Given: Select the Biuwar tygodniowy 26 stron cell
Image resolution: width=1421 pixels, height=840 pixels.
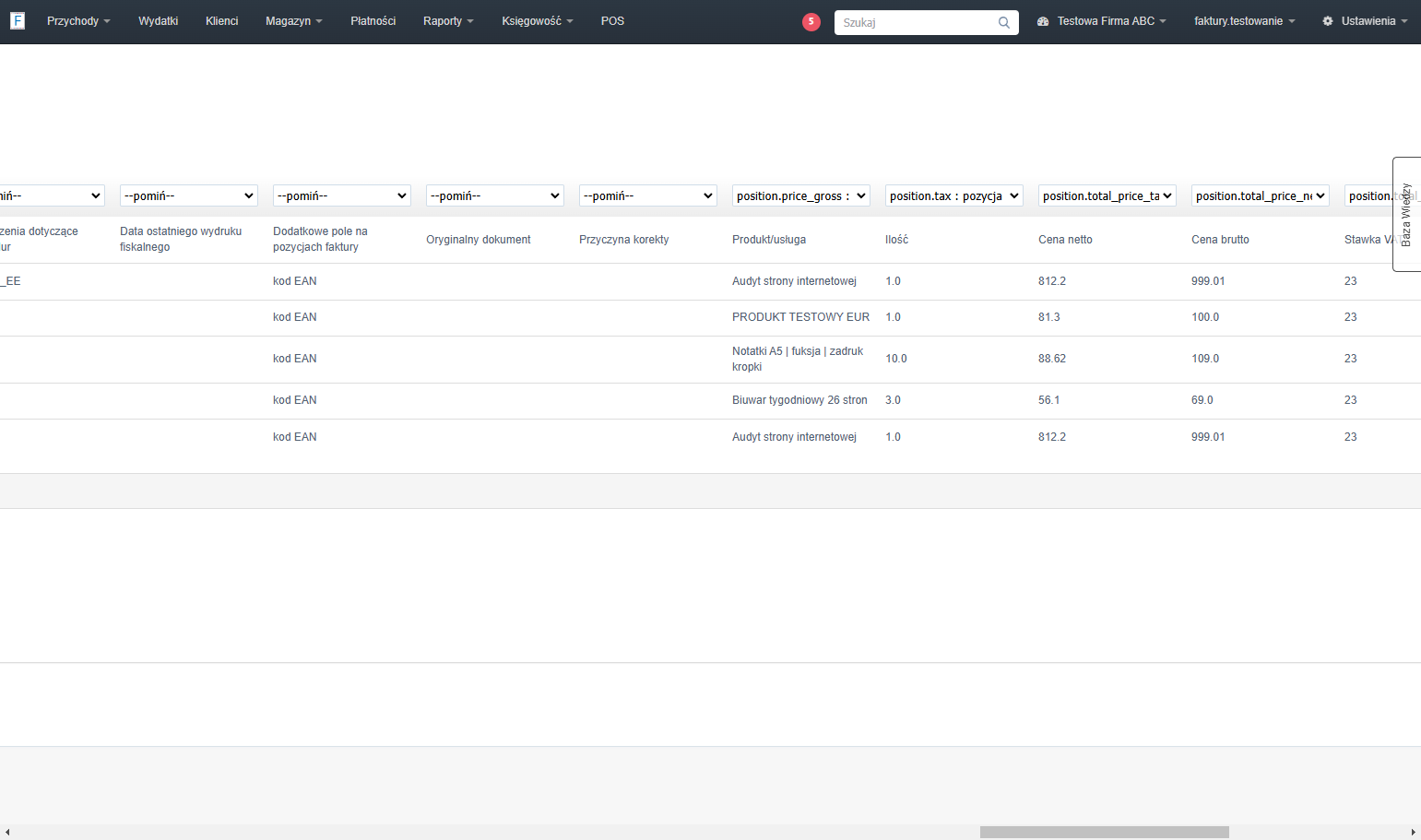Looking at the screenshot, I should [x=799, y=400].
